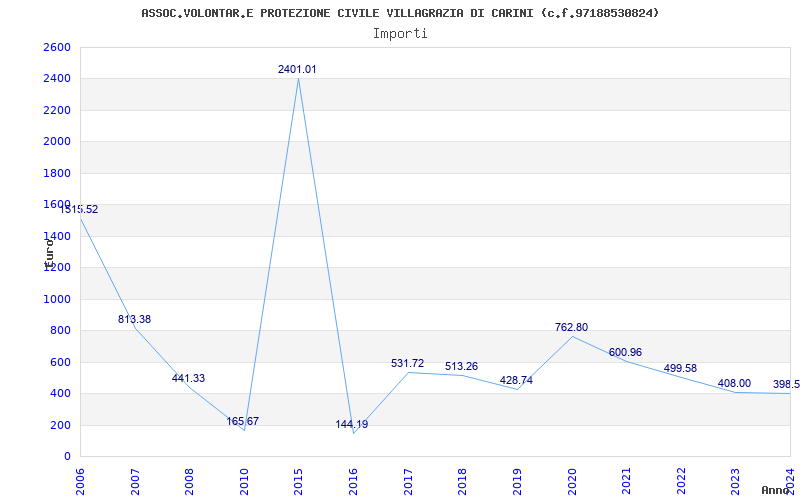Image resolution: width=800 pixels, height=500 pixels.
Task: Click the 2600 y-axis tick label
Action: (57, 47)
